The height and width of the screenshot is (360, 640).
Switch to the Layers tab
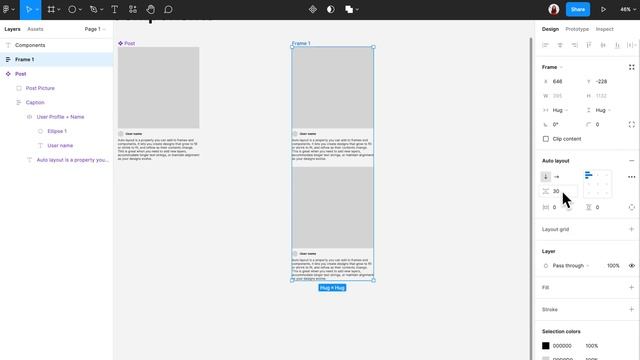(12, 29)
